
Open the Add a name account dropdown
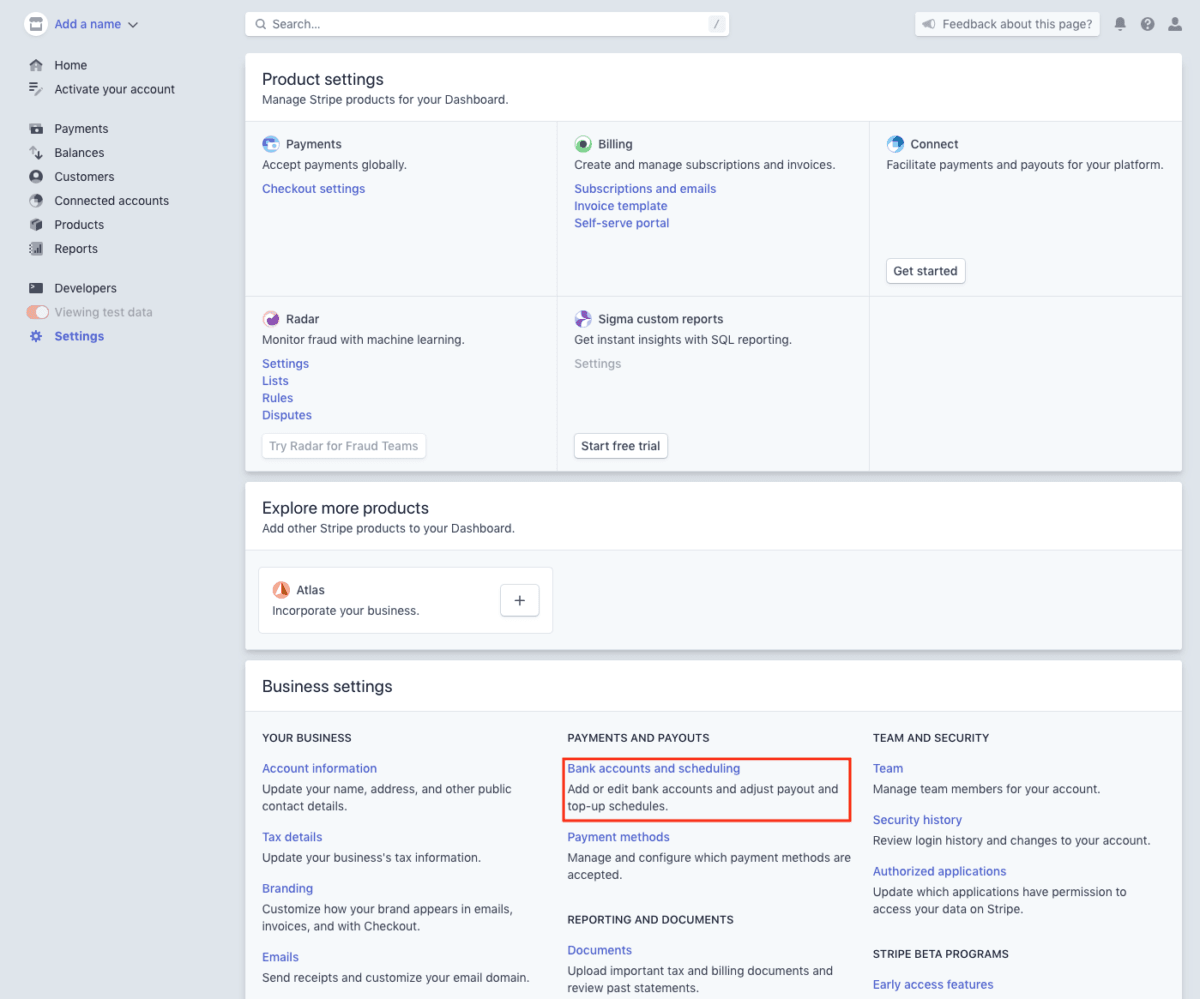point(97,24)
